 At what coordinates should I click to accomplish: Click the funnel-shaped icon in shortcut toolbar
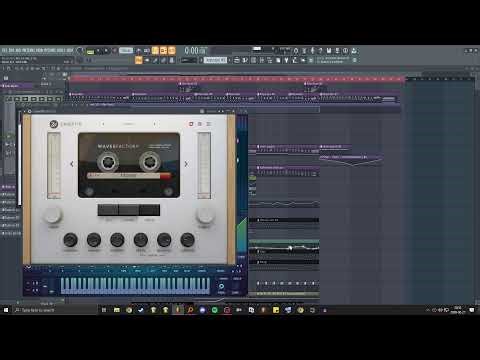point(286,60)
